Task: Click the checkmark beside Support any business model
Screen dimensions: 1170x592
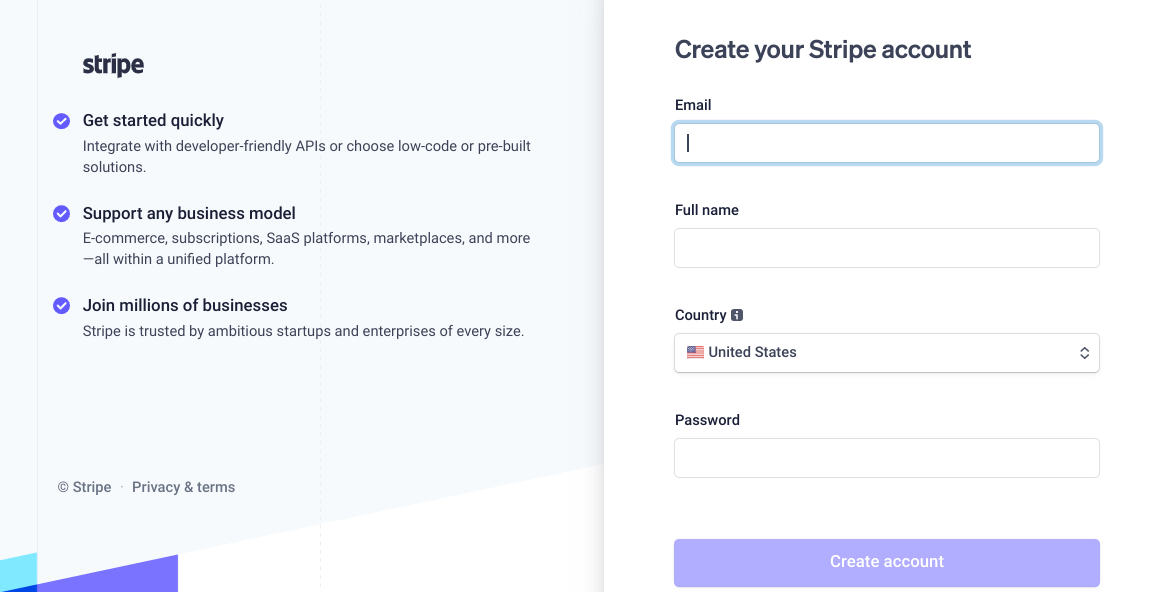Action: click(61, 213)
